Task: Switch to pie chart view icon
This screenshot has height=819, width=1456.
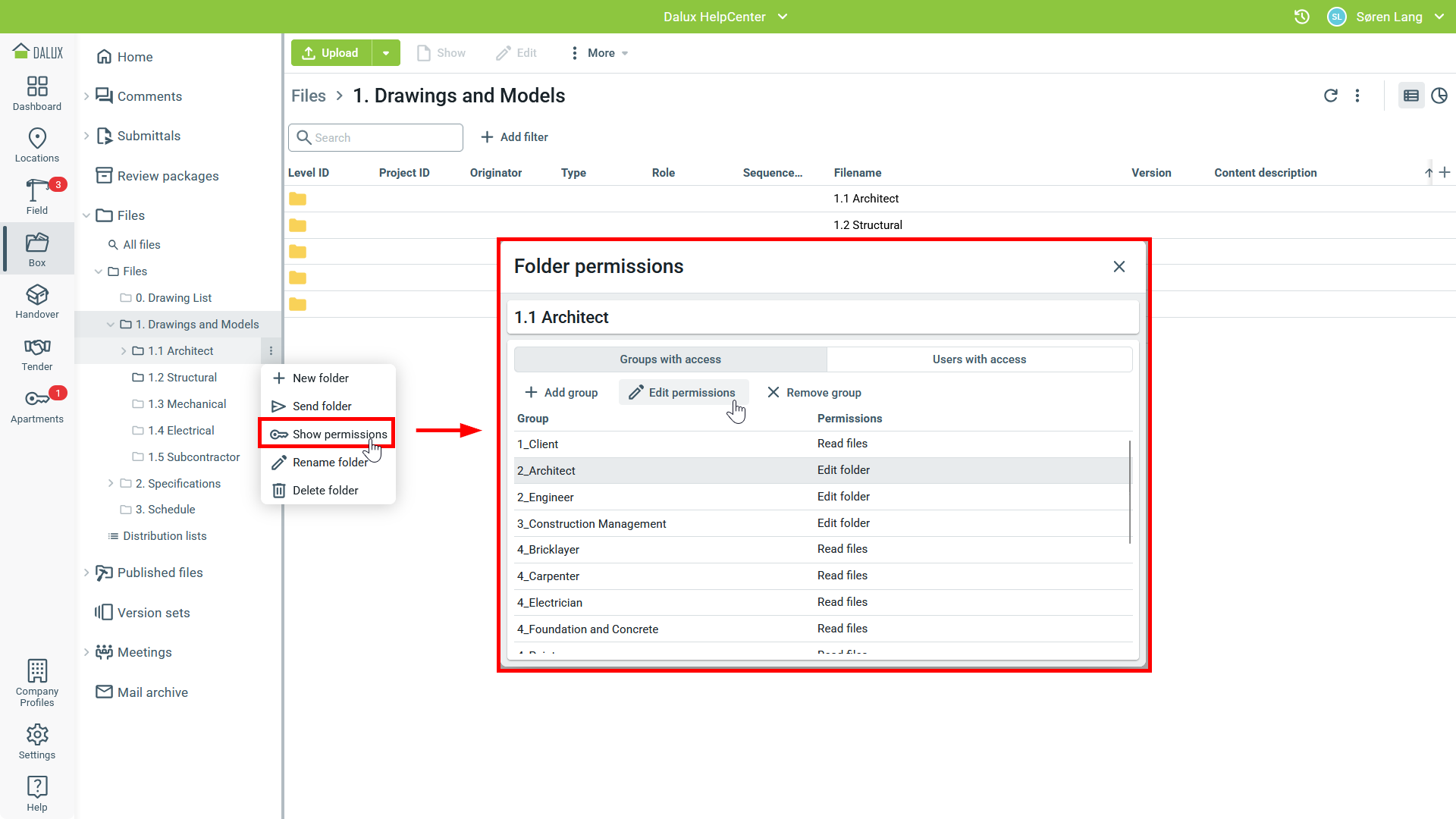Action: click(1439, 96)
